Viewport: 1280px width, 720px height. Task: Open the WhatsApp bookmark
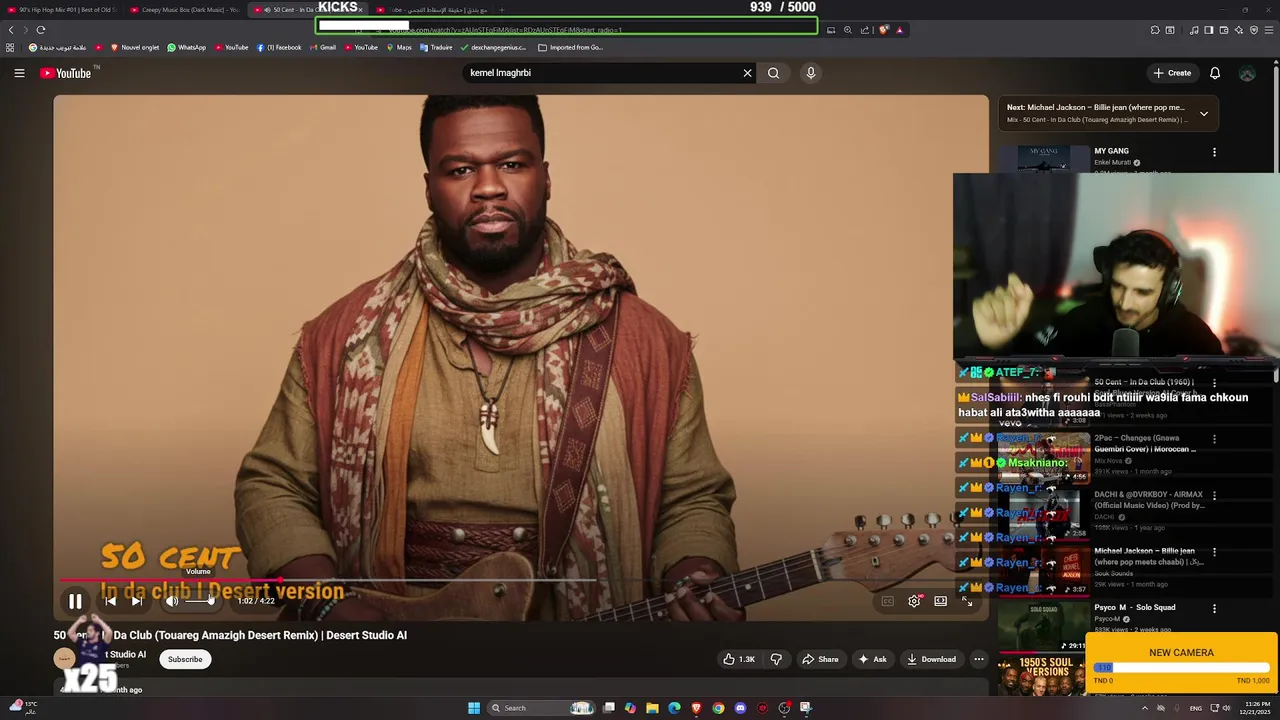click(x=187, y=47)
